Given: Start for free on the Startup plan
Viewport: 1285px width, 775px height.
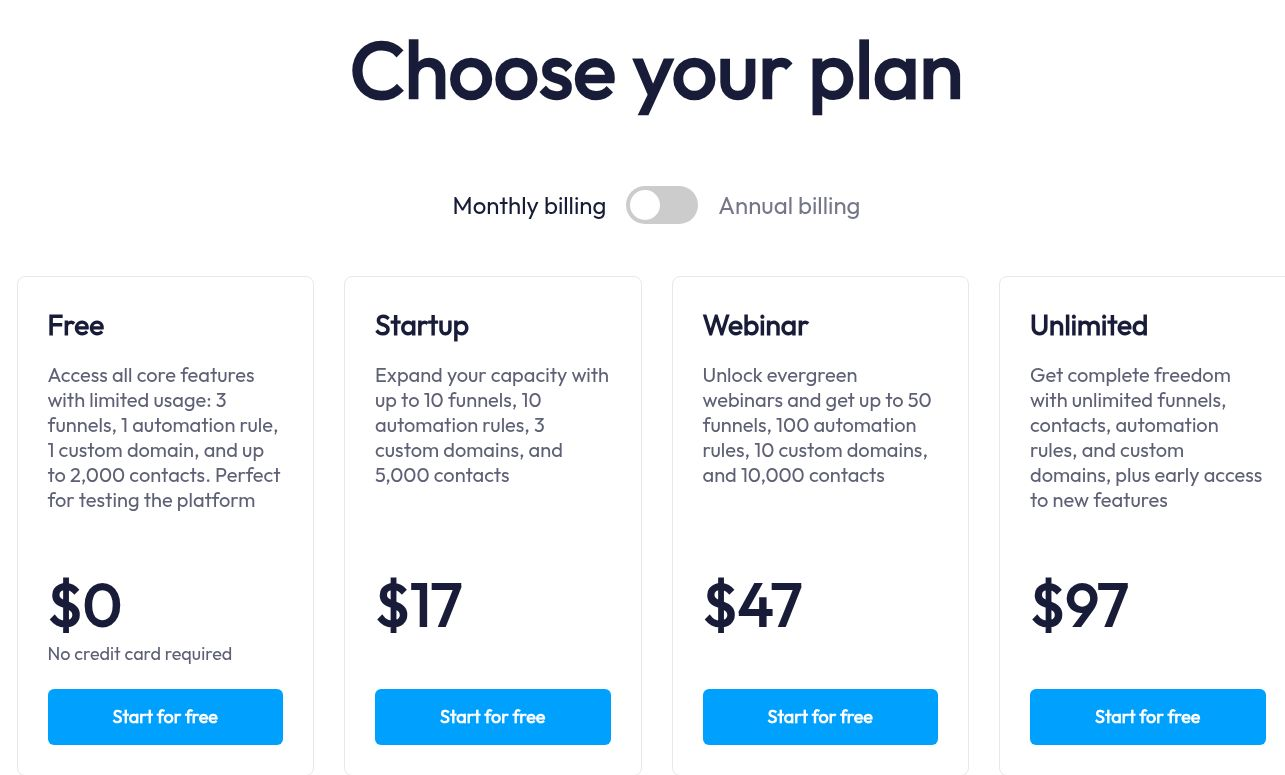Looking at the screenshot, I should click(x=493, y=717).
